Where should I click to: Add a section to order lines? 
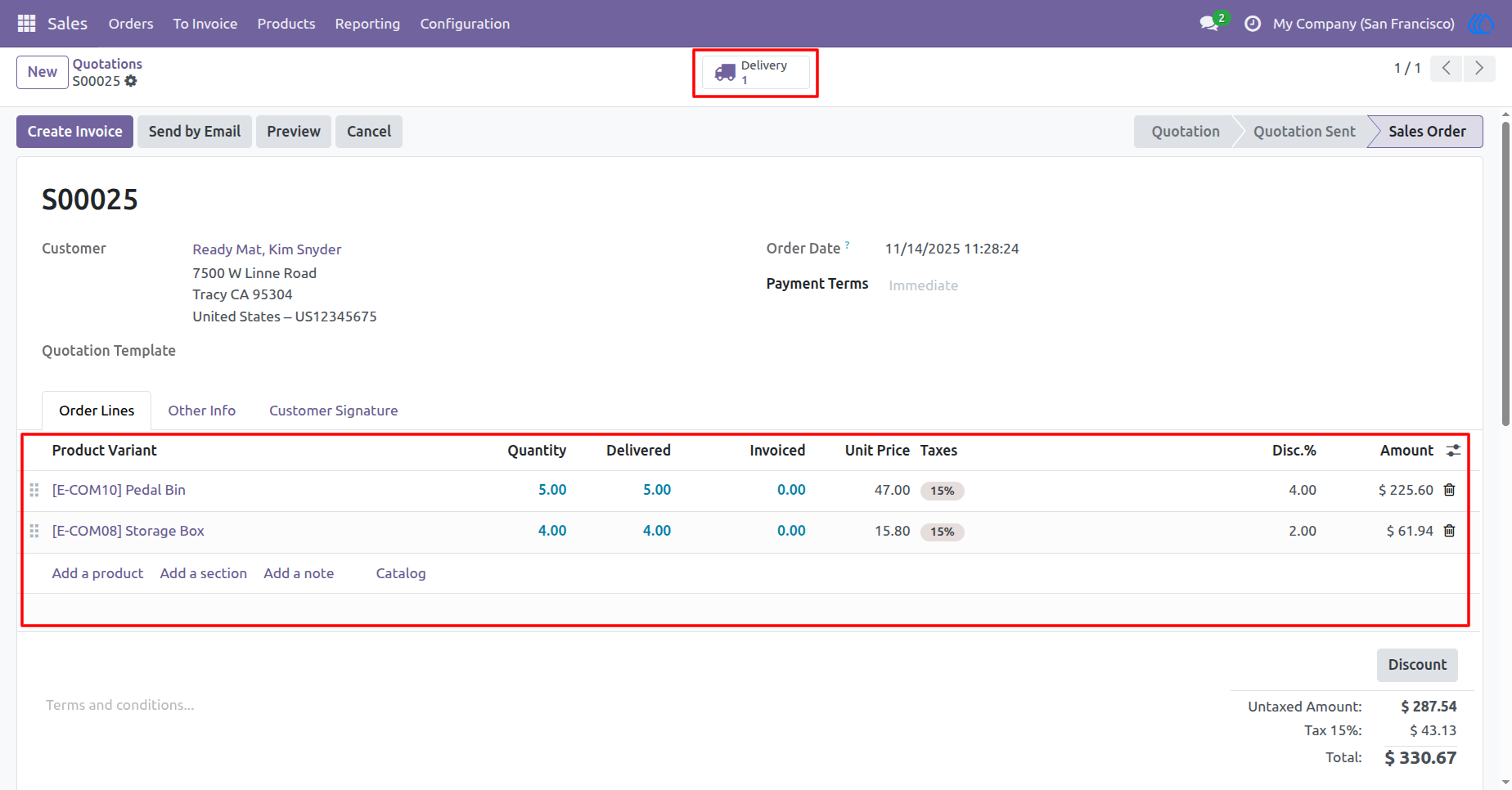(204, 573)
